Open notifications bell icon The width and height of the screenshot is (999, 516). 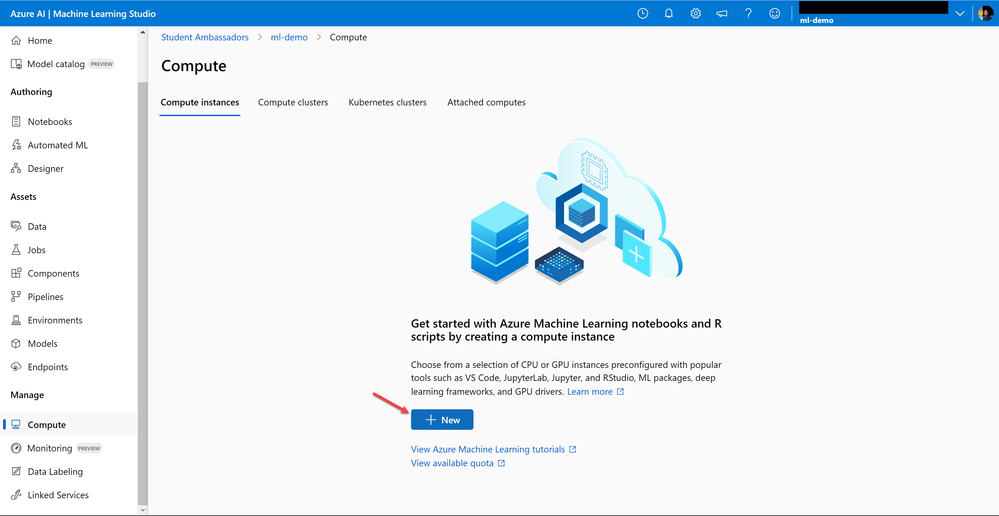(x=669, y=13)
